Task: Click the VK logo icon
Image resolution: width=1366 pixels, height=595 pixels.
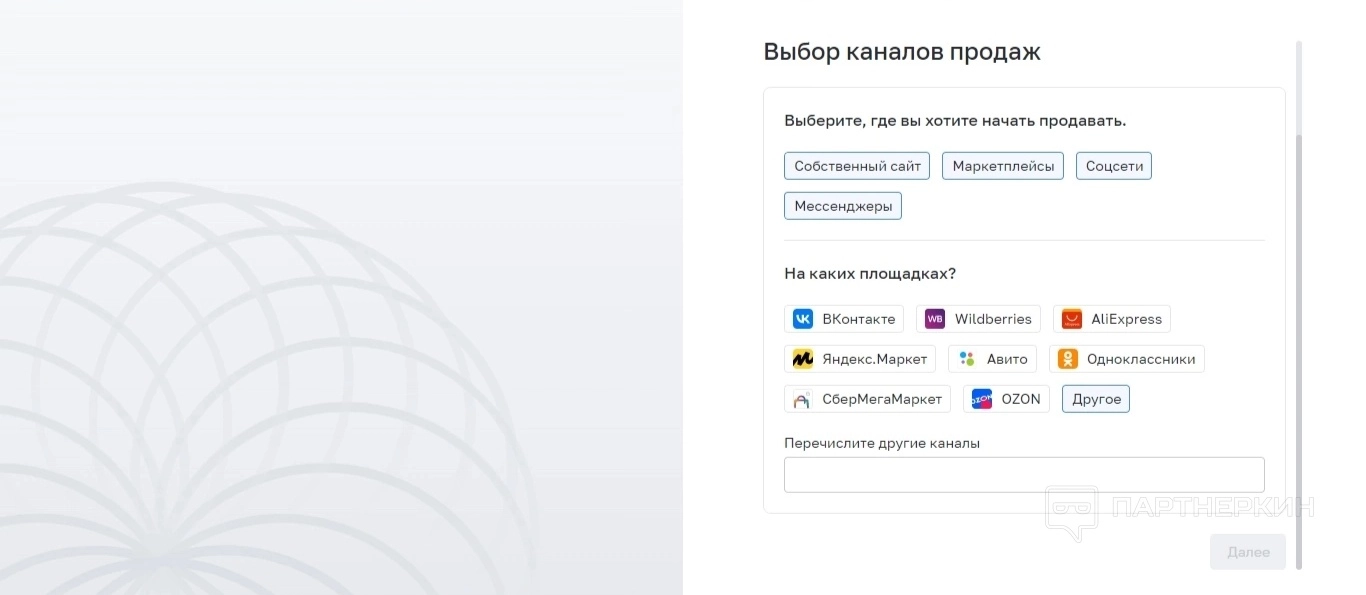Action: tap(803, 319)
